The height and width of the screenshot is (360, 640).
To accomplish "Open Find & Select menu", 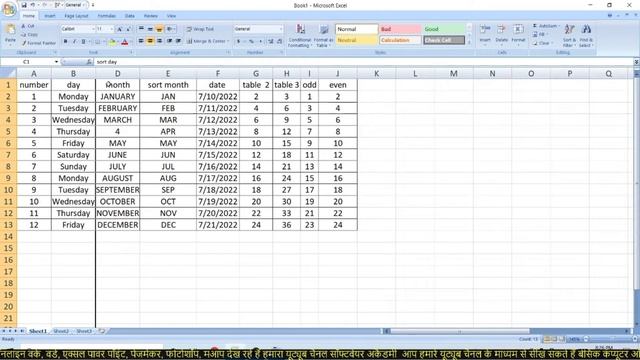I will [x=586, y=36].
